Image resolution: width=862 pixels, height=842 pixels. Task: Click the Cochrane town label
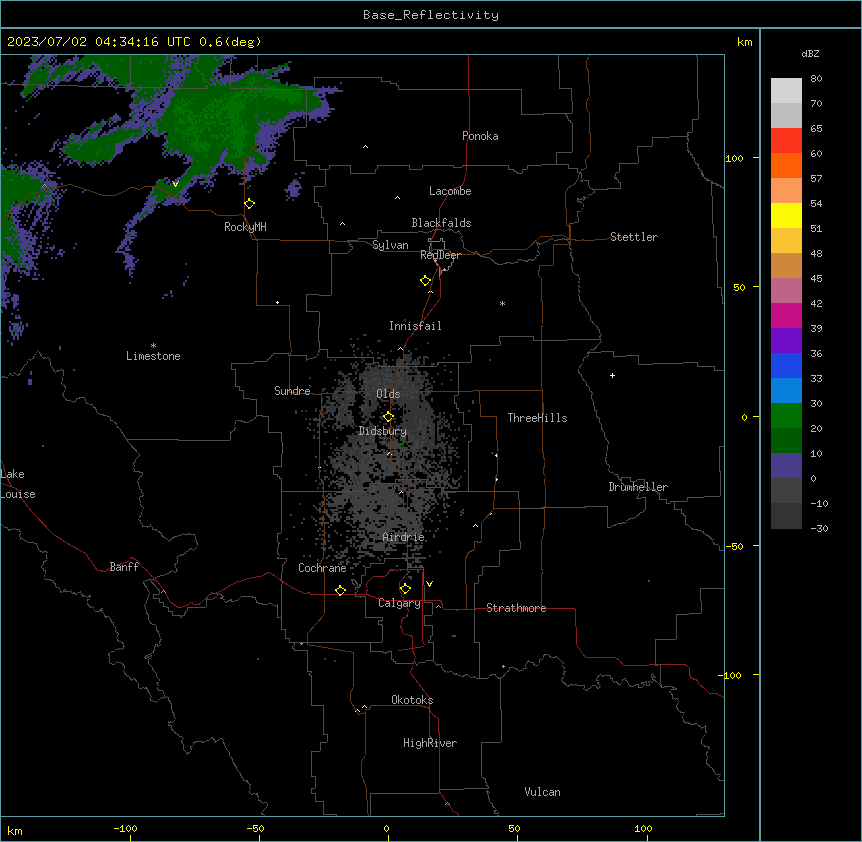click(322, 568)
